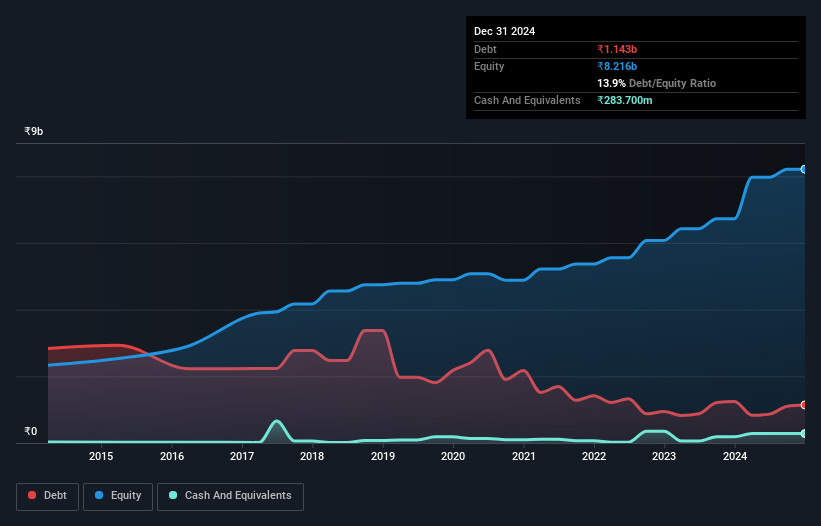This screenshot has height=526, width=821.
Task: Click the debt line peak near 2019
Action: [374, 330]
